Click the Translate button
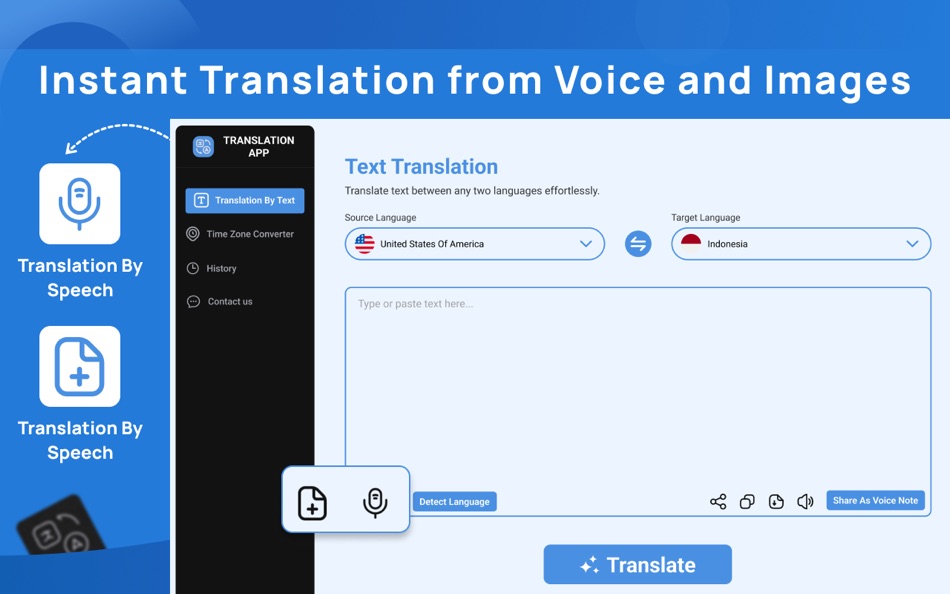The image size is (950, 594). pos(637,564)
